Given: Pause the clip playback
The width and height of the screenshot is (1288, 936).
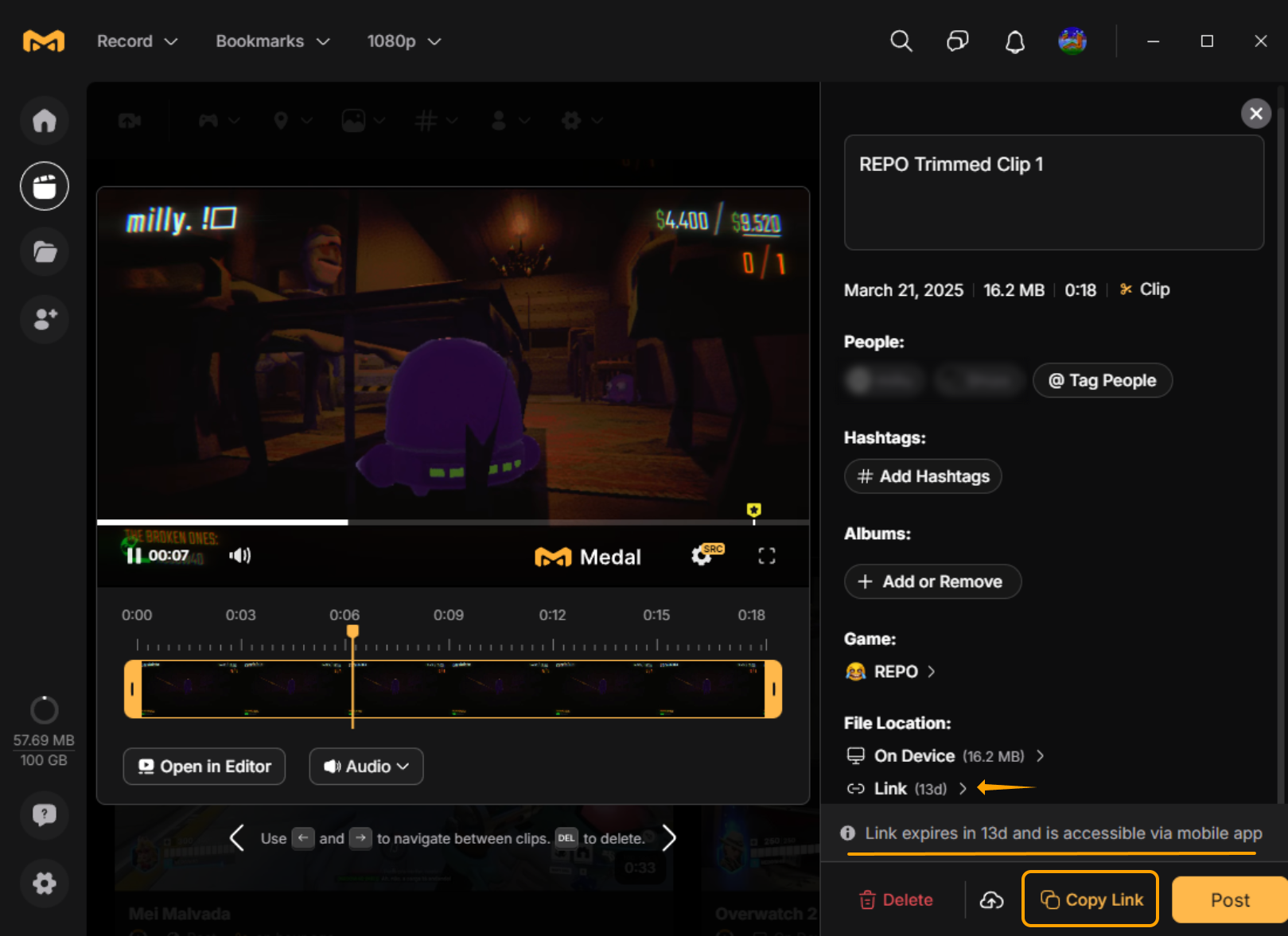Looking at the screenshot, I should tap(134, 555).
